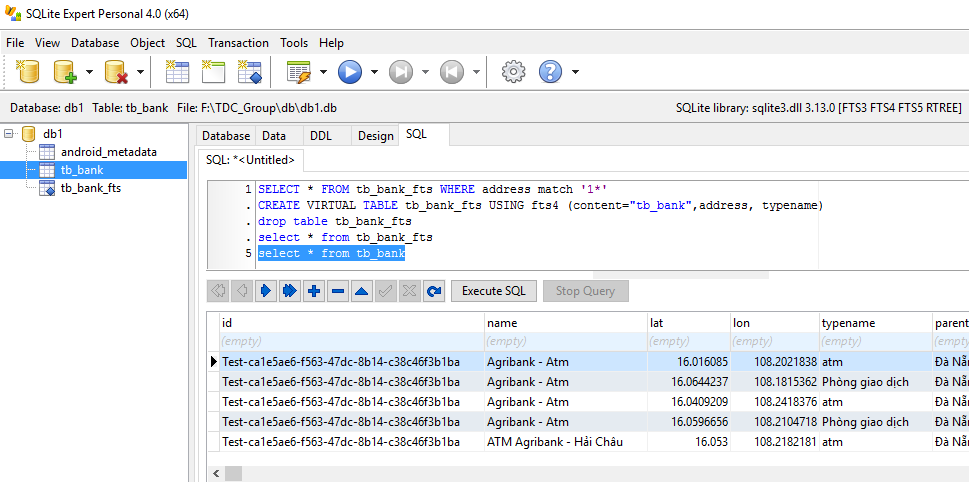Click the new table toolbar icon
Image resolution: width=969 pixels, height=482 pixels.
coord(177,72)
